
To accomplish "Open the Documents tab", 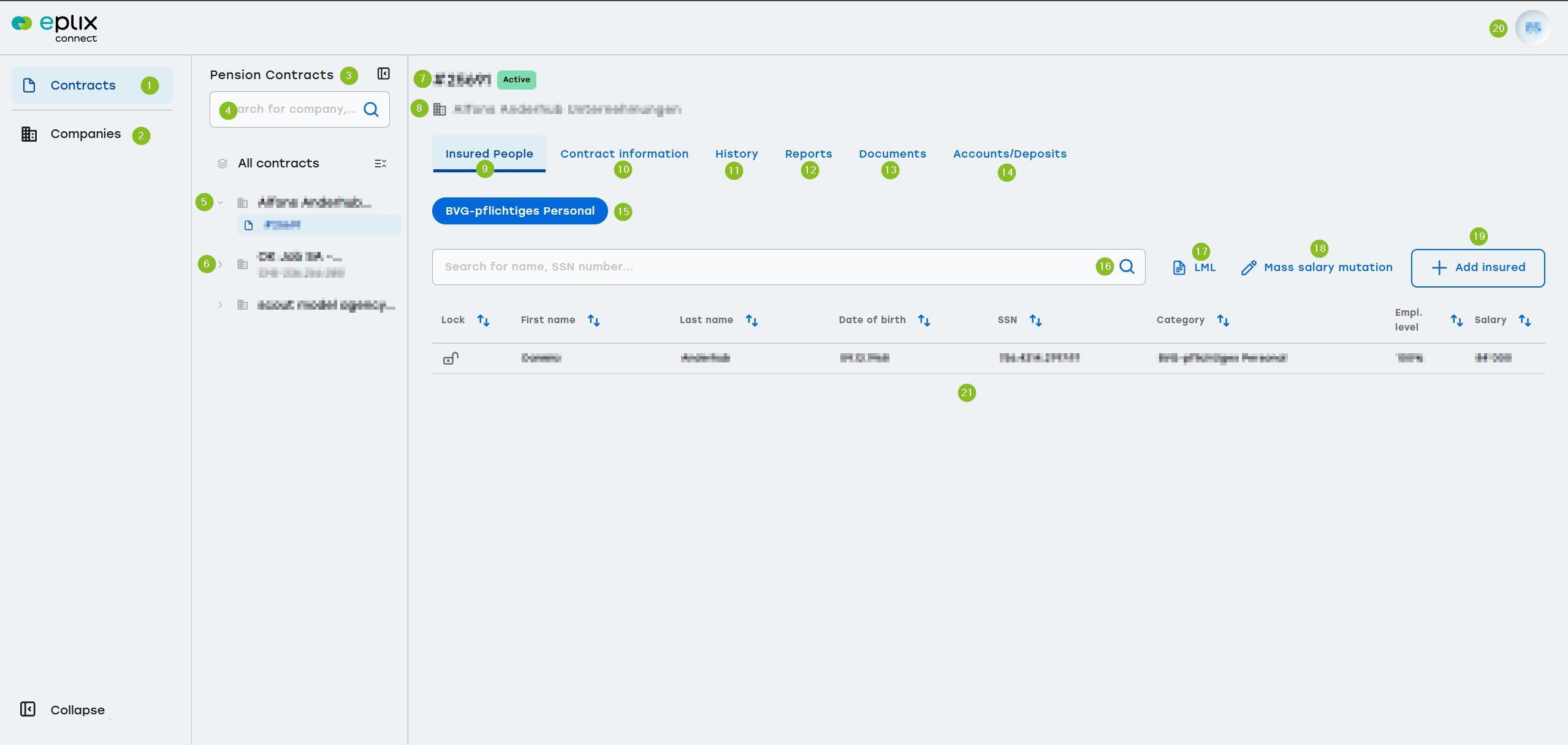I will [x=892, y=154].
